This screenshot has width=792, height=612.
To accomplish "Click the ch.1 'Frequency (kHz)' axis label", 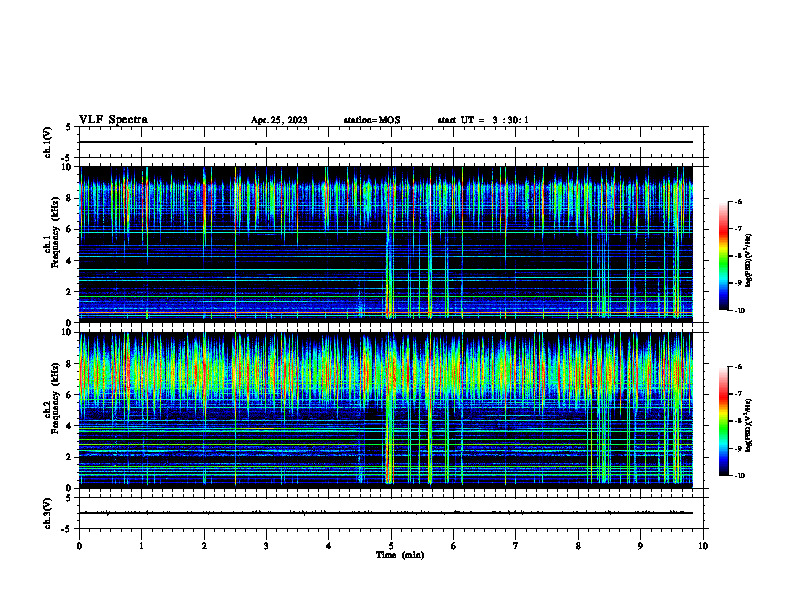I will [x=55, y=232].
